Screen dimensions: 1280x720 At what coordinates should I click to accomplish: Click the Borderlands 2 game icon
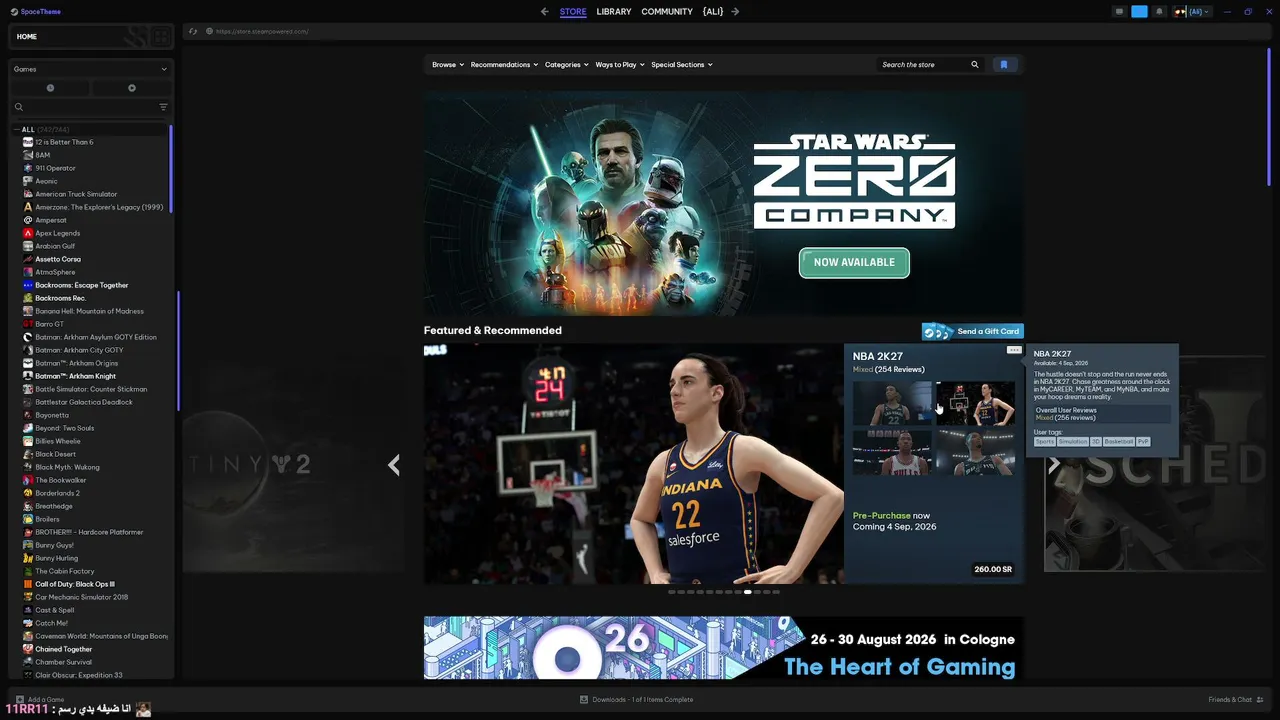click(x=28, y=493)
